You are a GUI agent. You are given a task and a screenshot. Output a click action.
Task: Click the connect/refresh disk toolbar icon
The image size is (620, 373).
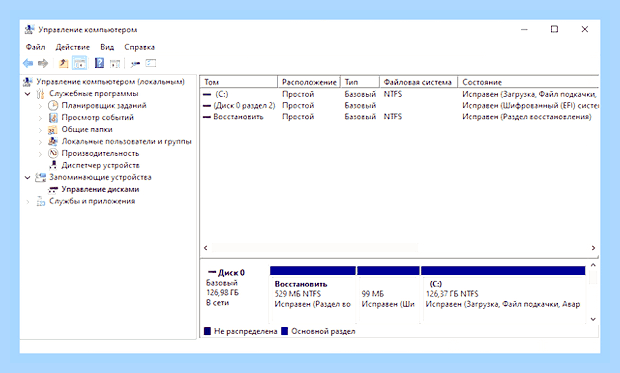click(136, 63)
